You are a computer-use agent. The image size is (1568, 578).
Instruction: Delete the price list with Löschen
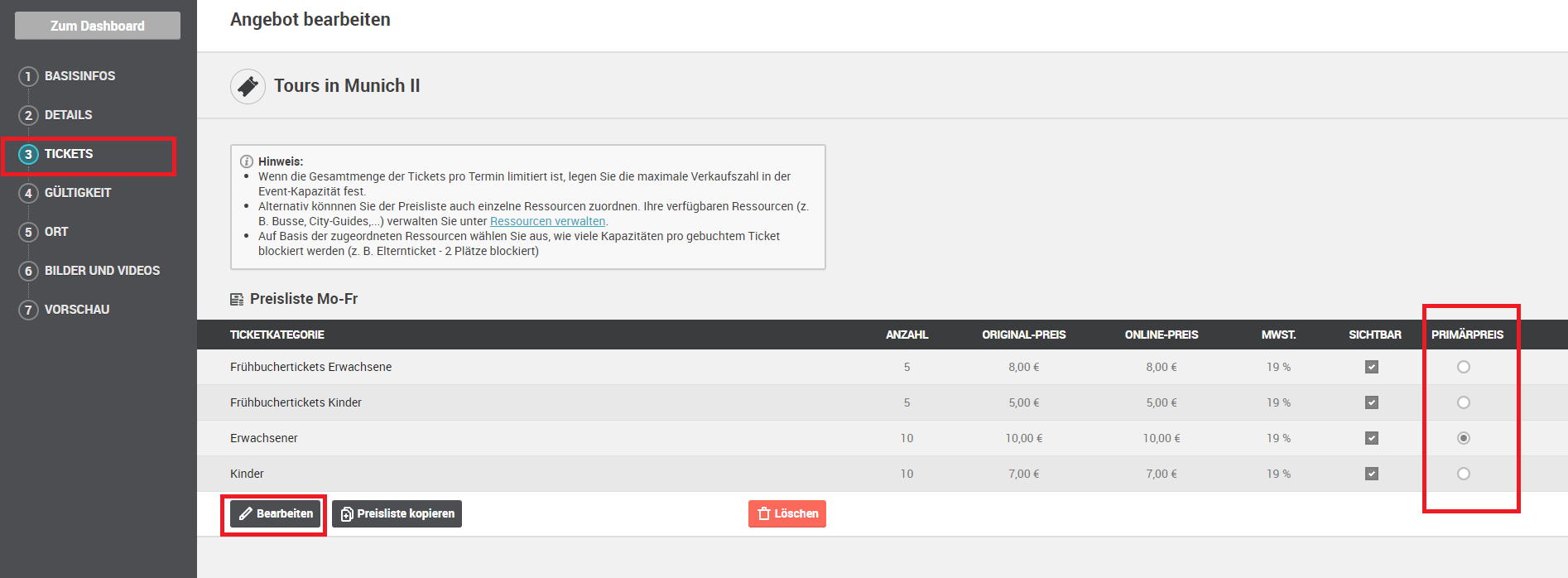point(787,513)
